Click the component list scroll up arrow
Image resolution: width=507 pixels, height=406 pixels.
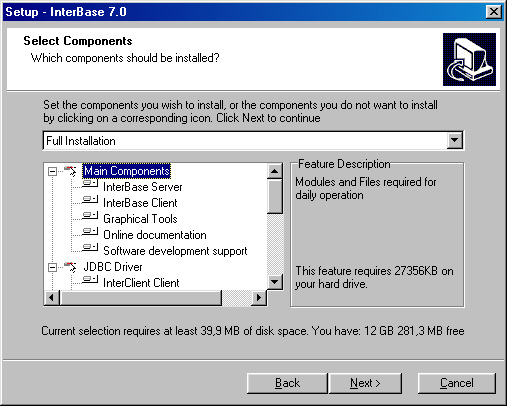tap(275, 171)
